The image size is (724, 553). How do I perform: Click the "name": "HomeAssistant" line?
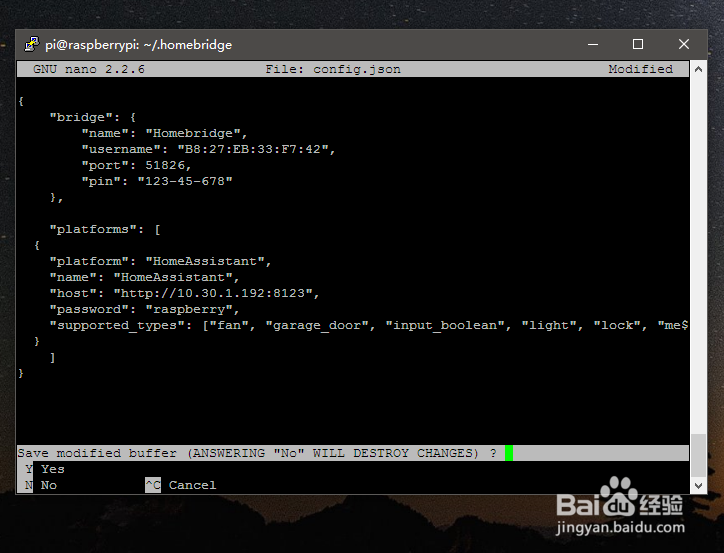point(144,277)
